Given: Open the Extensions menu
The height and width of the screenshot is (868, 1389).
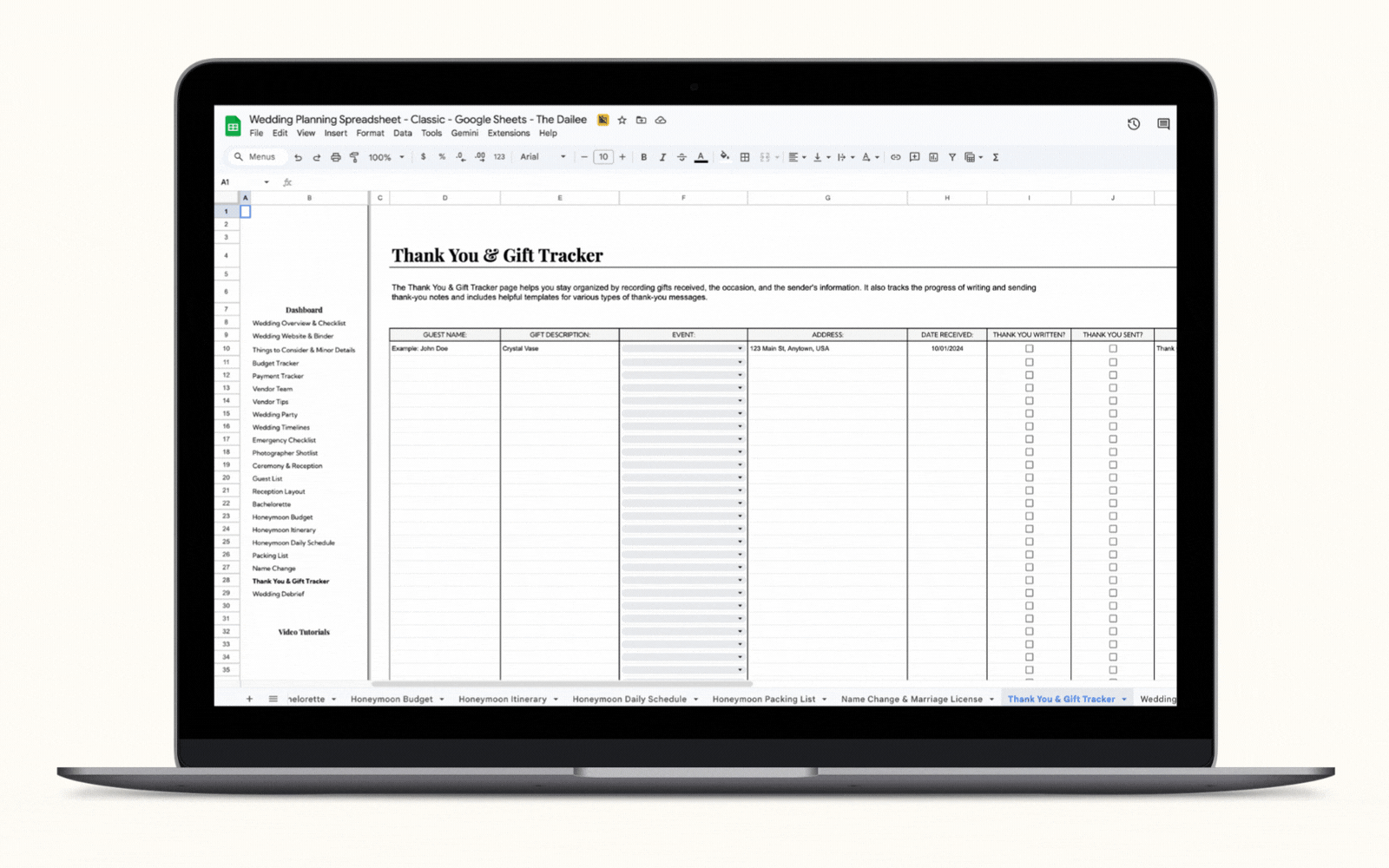Looking at the screenshot, I should pos(508,134).
